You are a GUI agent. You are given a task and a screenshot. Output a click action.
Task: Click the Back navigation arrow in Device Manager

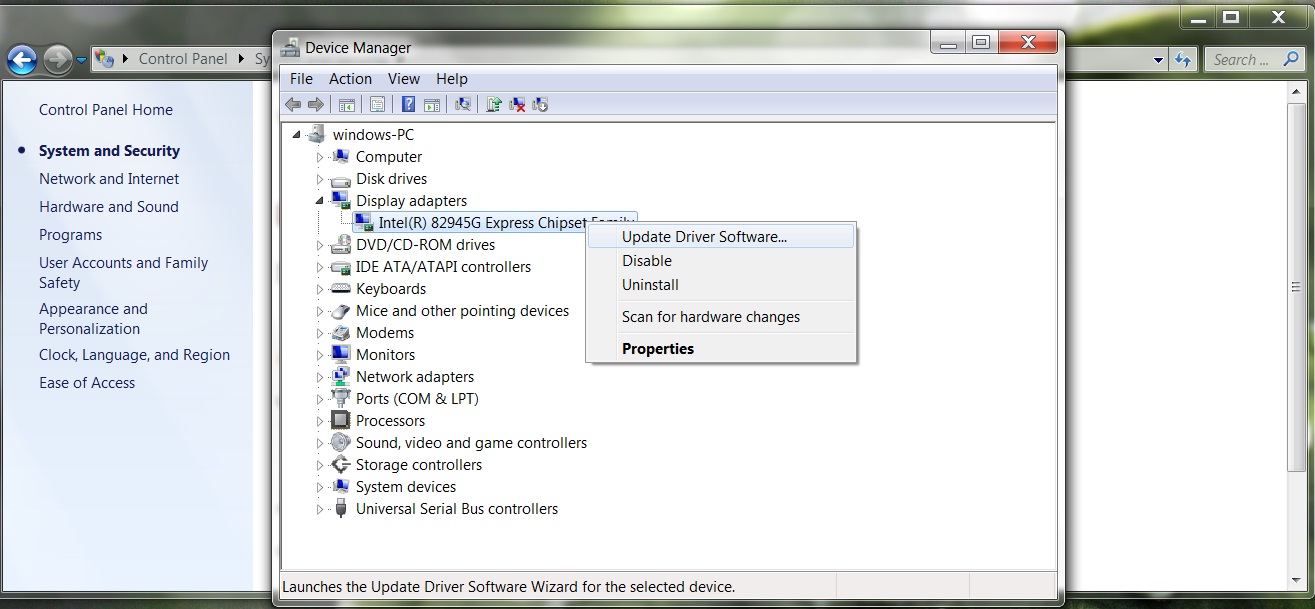pyautogui.click(x=293, y=103)
